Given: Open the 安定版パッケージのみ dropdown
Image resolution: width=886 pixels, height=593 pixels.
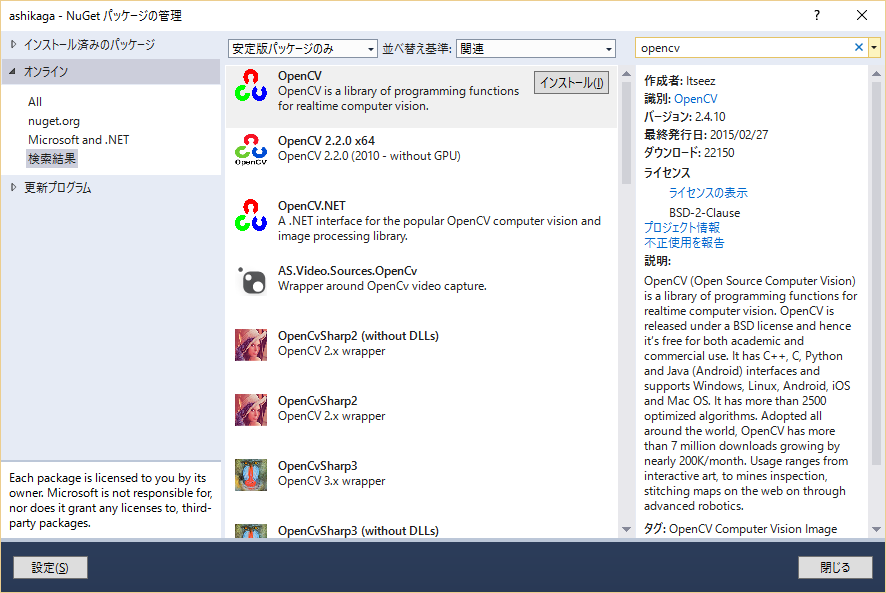Looking at the screenshot, I should point(303,49).
